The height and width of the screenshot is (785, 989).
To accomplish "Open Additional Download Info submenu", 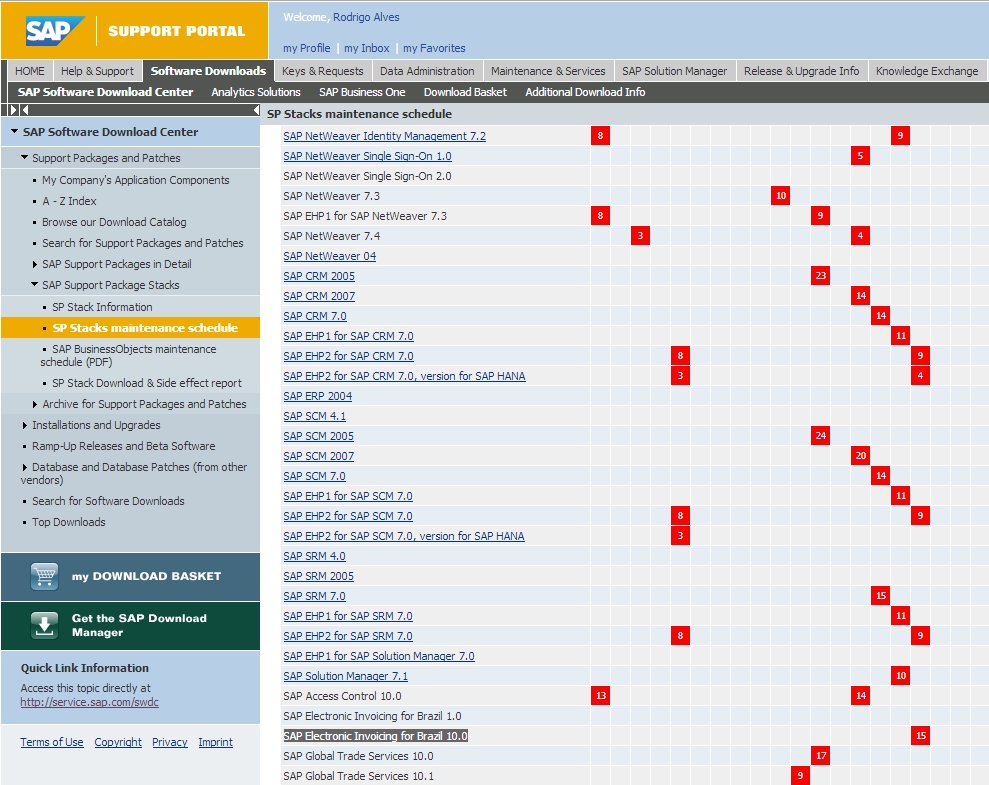I will [x=585, y=92].
